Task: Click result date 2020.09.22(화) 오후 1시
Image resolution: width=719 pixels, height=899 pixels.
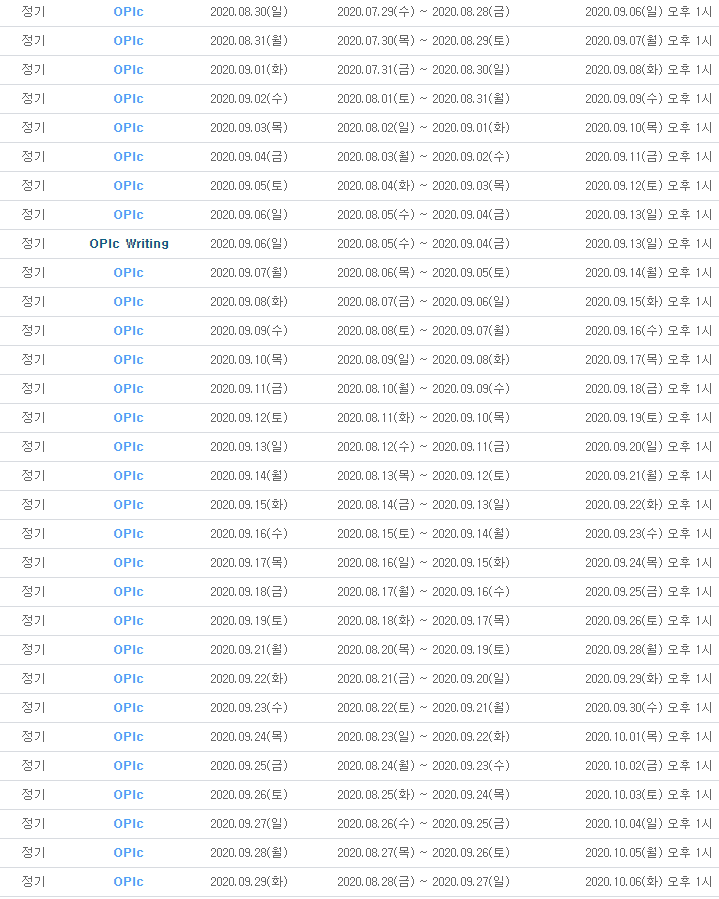Action: [x=648, y=505]
